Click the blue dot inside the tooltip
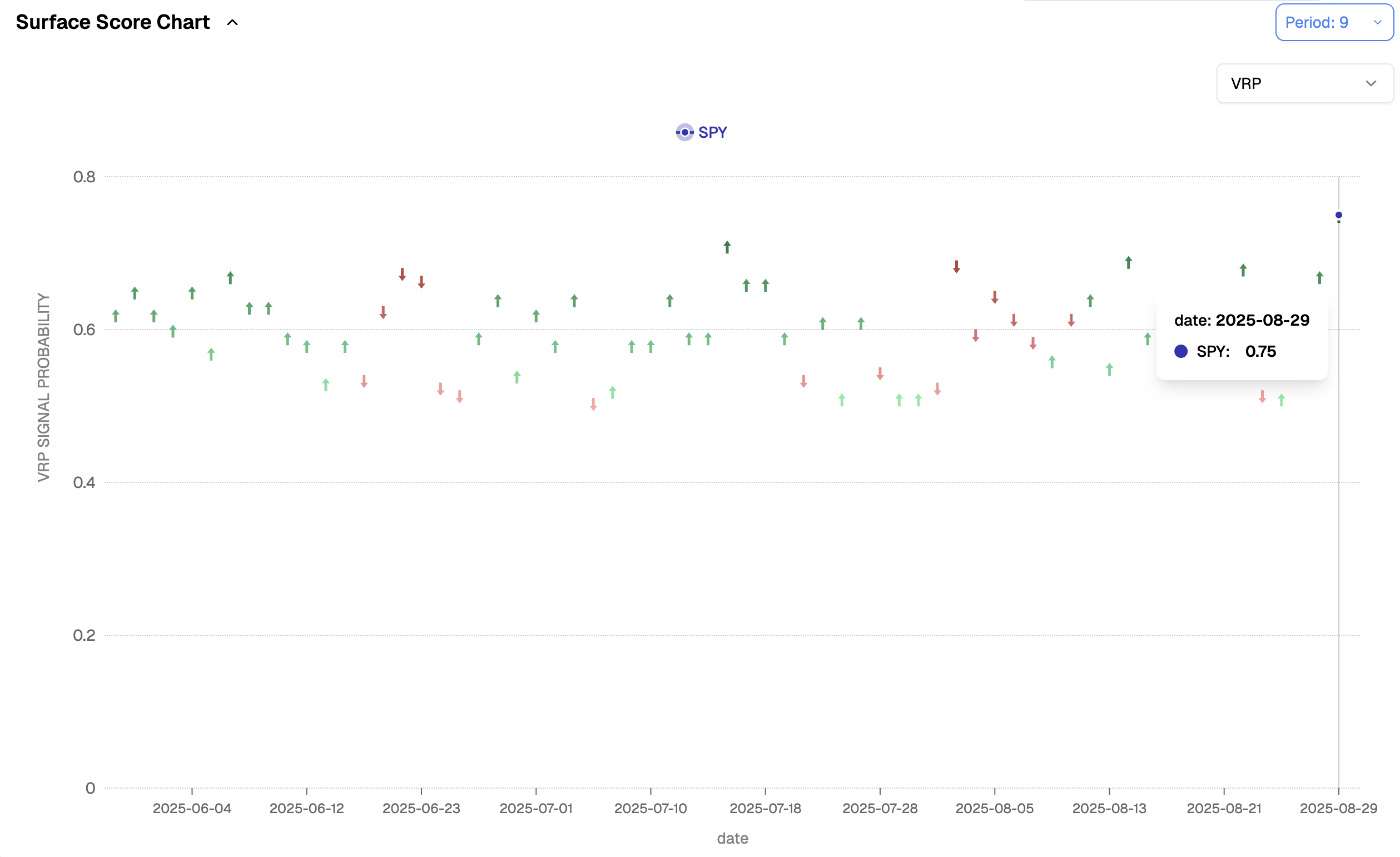The width and height of the screenshot is (1400, 857). tap(1181, 352)
